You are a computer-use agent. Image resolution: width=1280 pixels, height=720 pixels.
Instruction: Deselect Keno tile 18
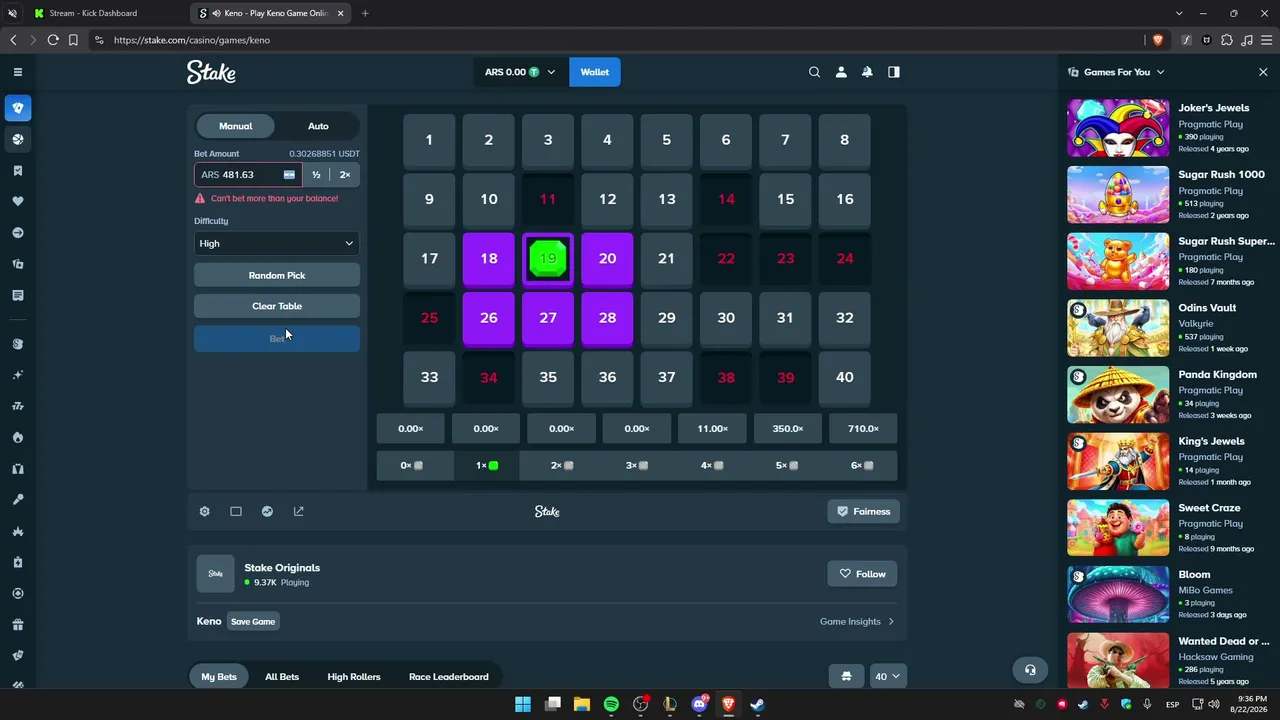tap(489, 258)
